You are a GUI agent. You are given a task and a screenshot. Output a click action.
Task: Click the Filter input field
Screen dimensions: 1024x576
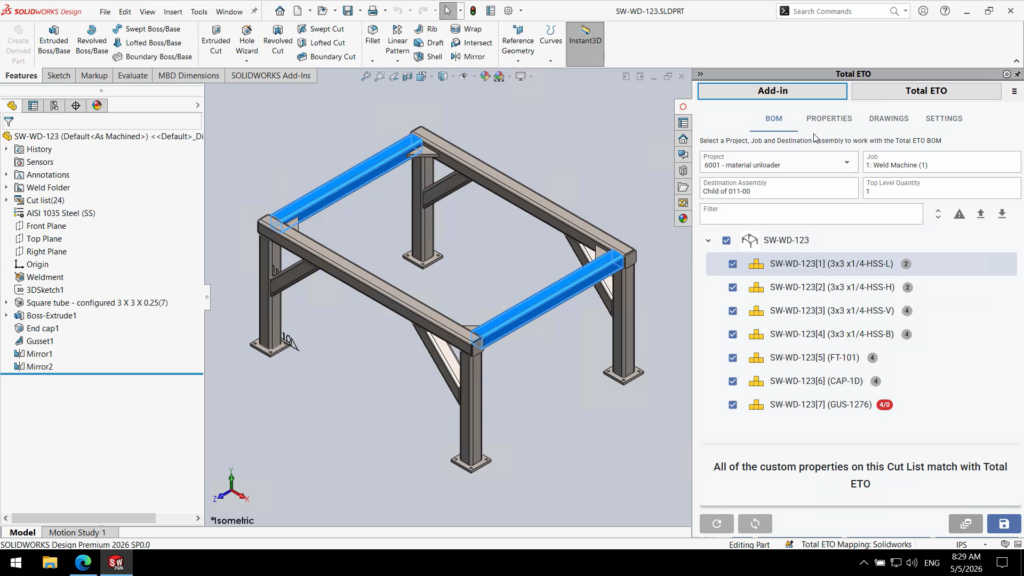pos(811,214)
